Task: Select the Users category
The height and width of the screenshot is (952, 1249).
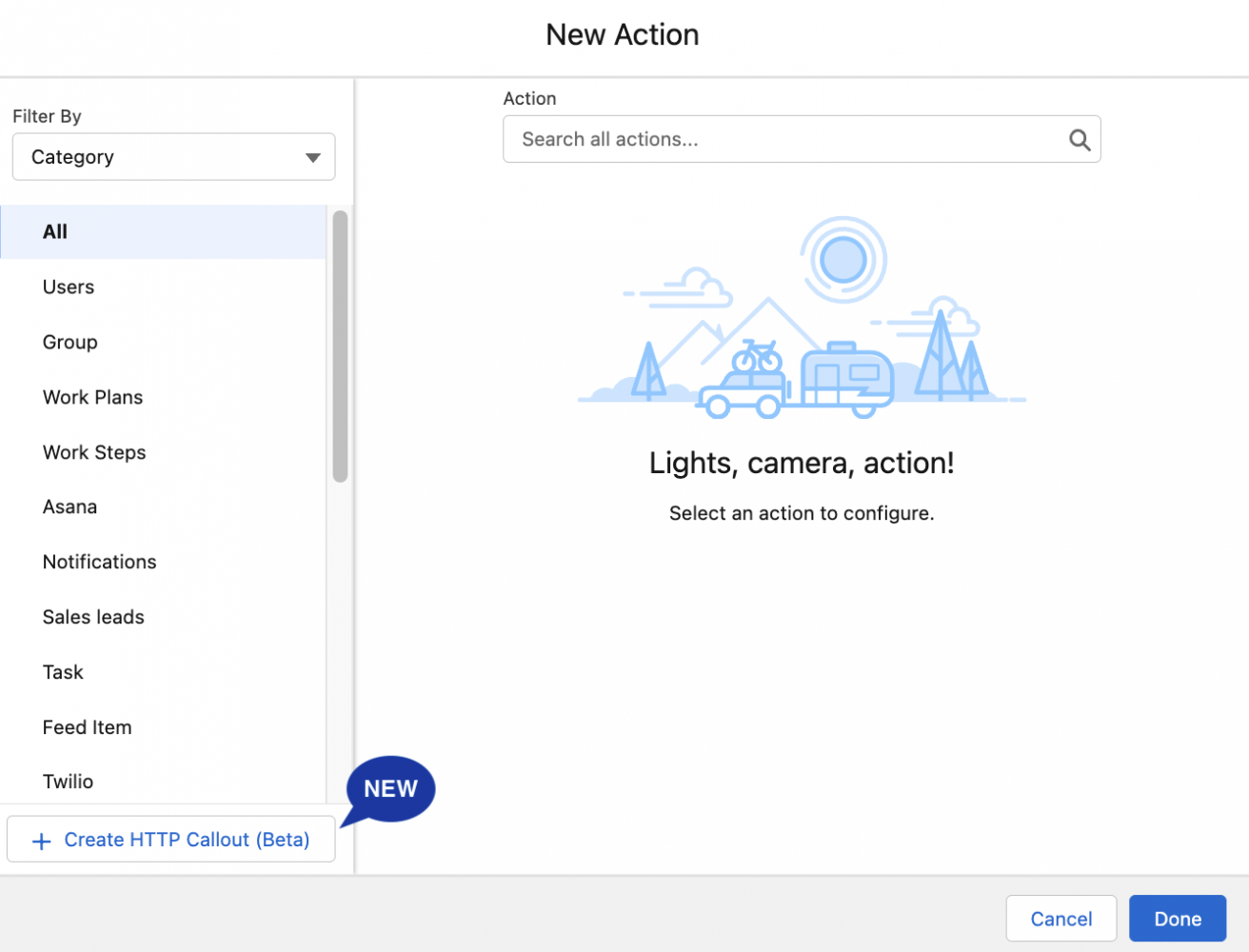Action: pyautogui.click(x=163, y=287)
